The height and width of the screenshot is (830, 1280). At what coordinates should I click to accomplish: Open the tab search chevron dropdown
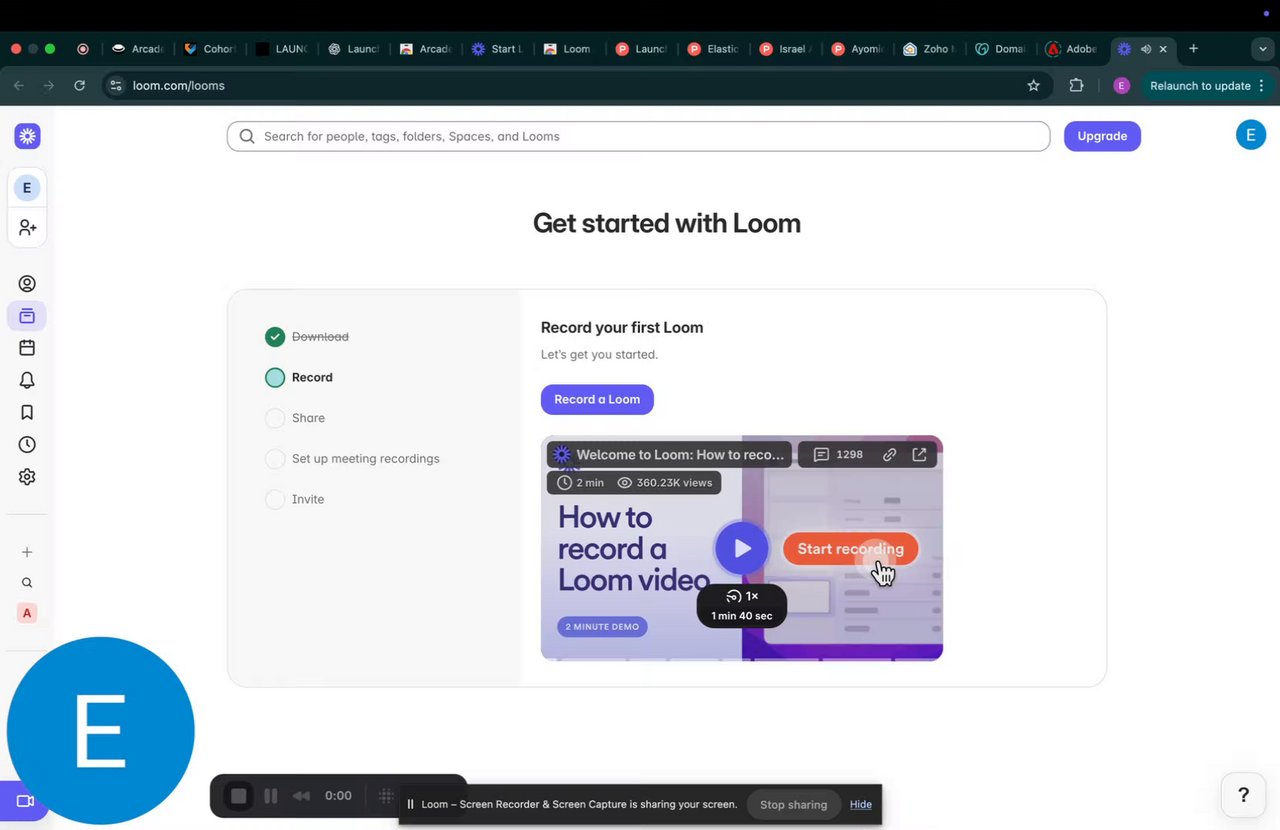tap(1263, 49)
